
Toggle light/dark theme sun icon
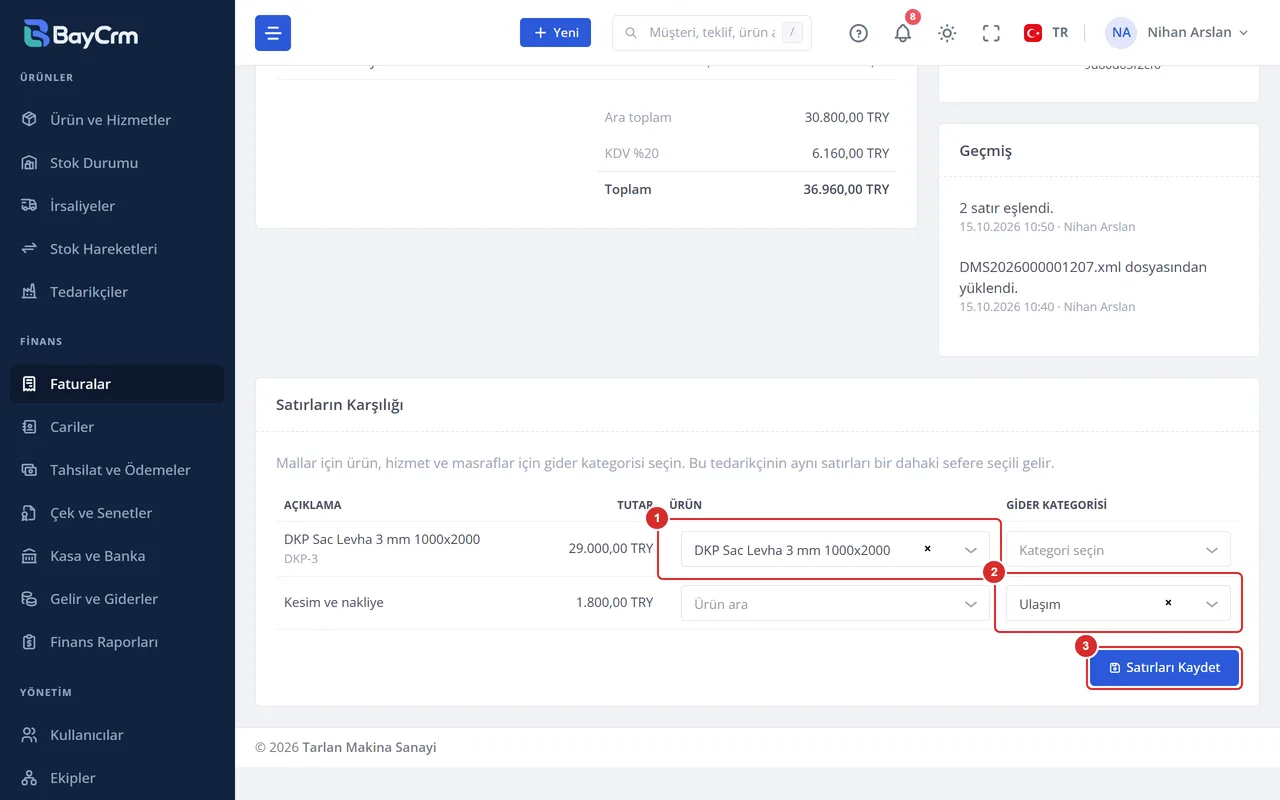pos(947,33)
